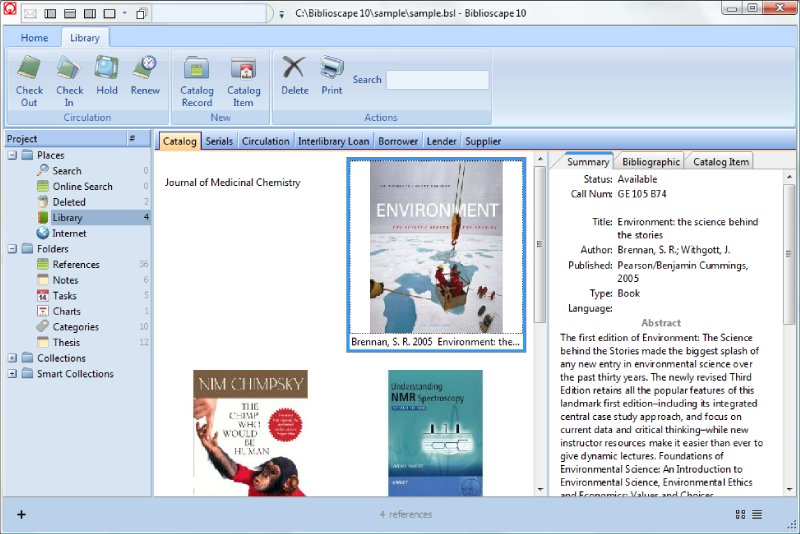
Task: Switch to the Serials tab
Action: point(219,141)
